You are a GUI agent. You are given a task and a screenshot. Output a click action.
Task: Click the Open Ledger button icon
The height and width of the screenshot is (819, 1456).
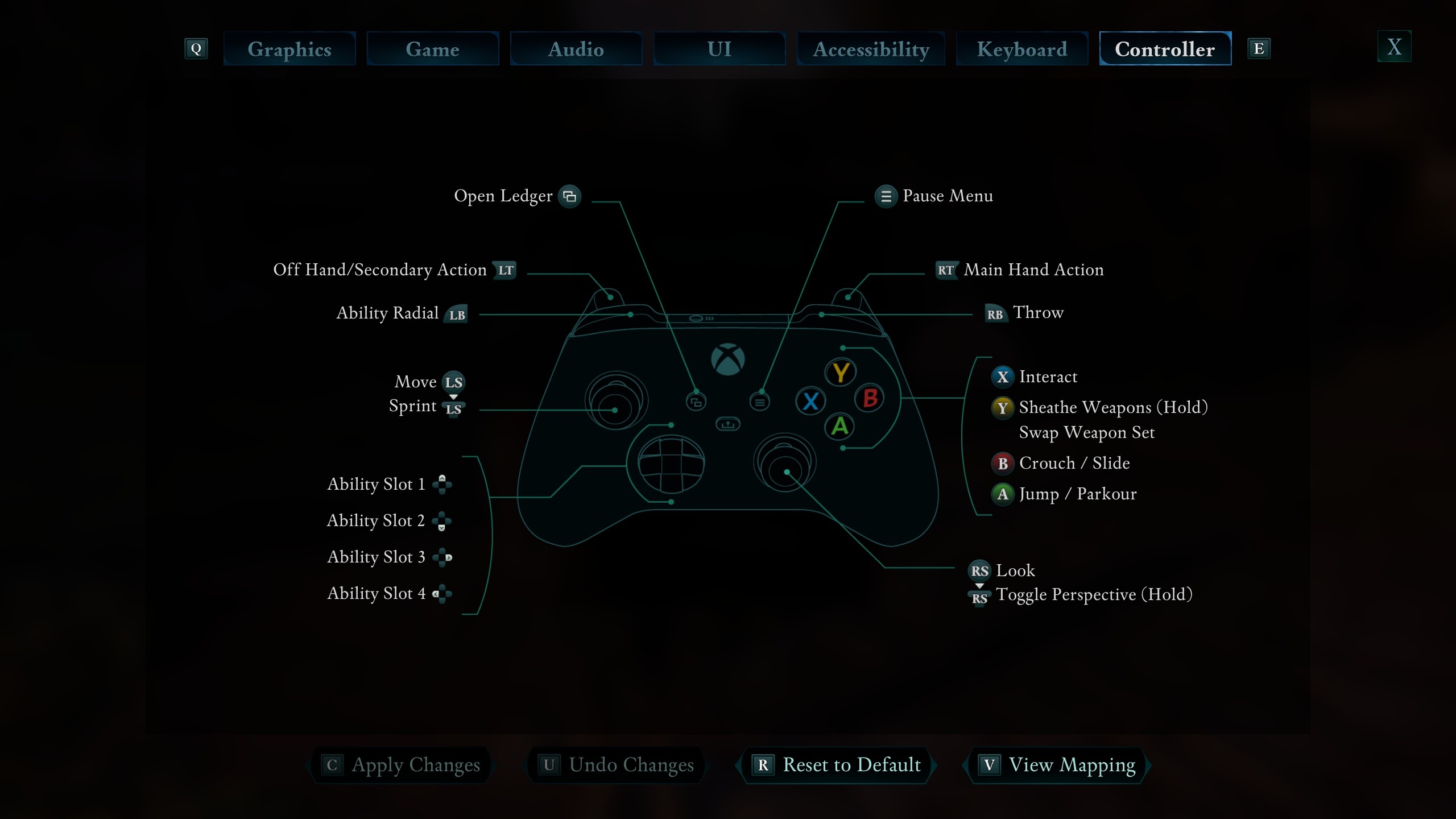(569, 195)
